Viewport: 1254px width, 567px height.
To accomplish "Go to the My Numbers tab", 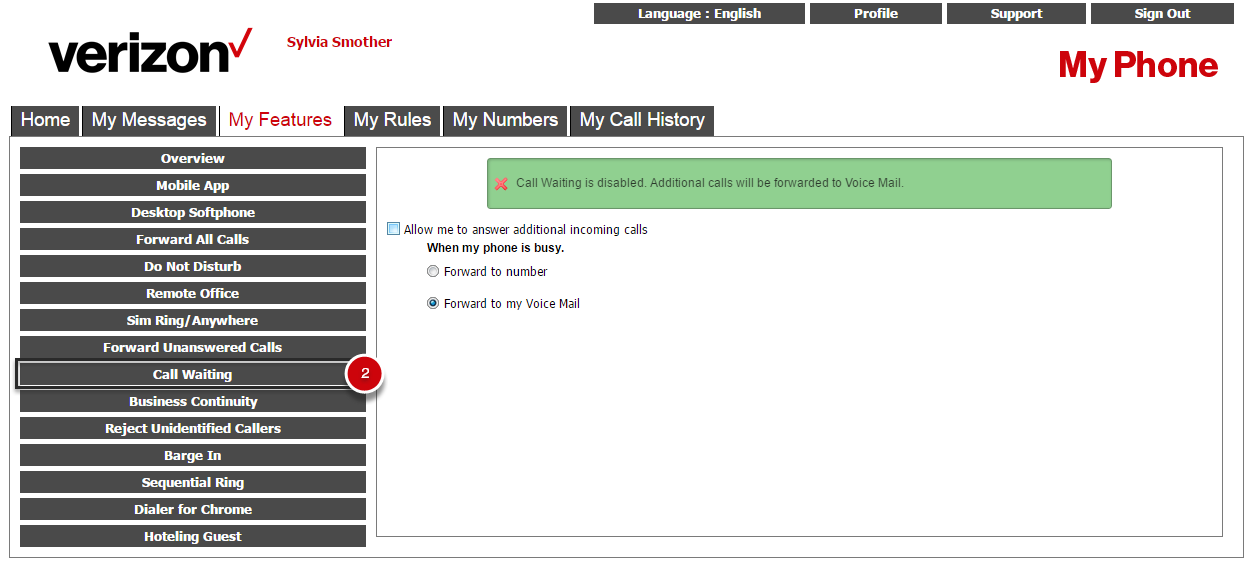I will pyautogui.click(x=505, y=120).
